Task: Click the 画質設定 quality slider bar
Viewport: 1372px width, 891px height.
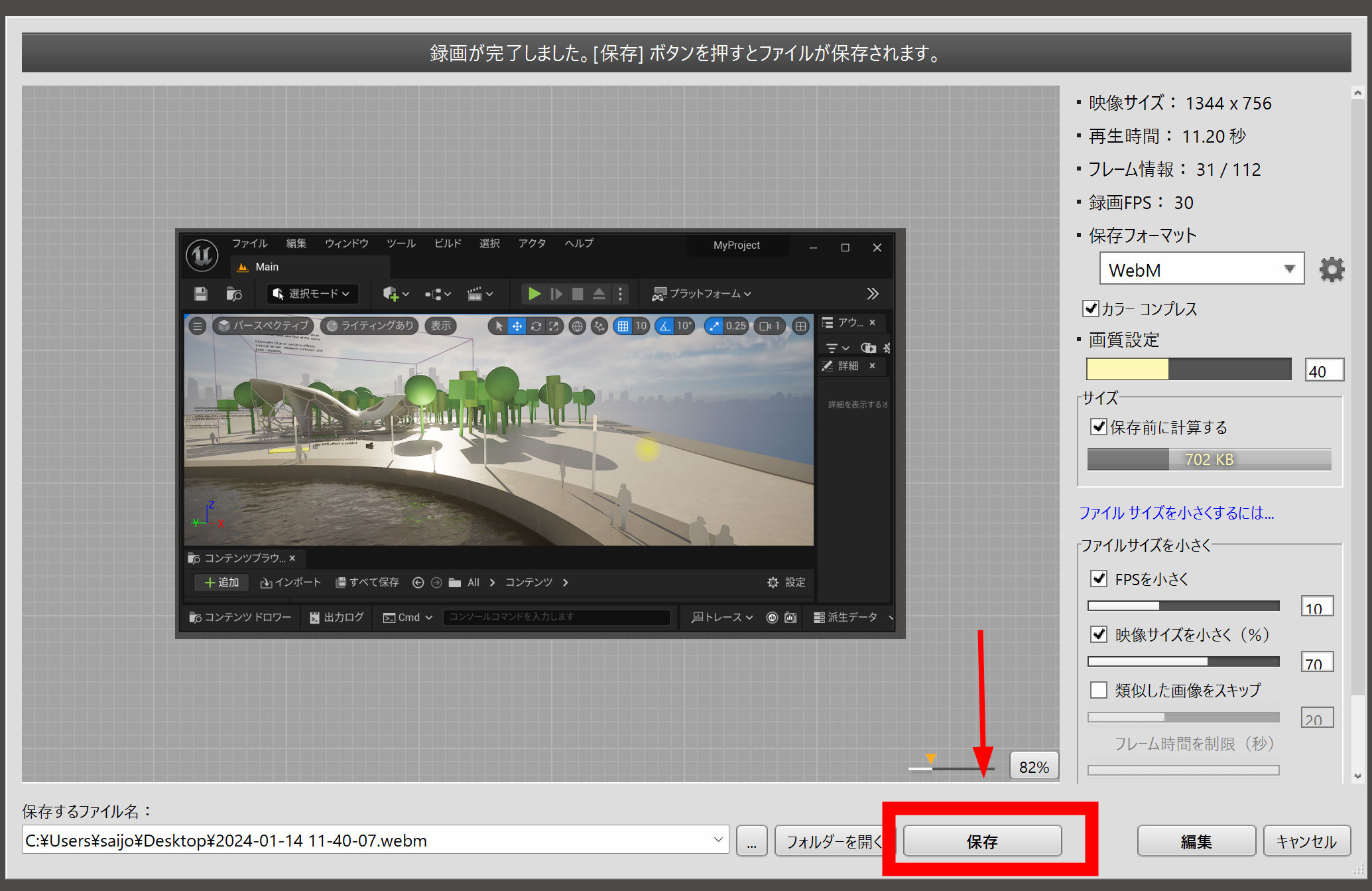Action: coord(1188,370)
